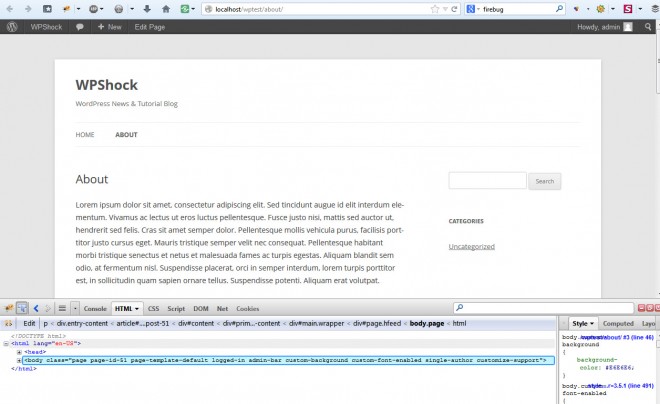Open the red S icon dropdown arrow
Viewport: 660px width, 404px height.
pyautogui.click(x=640, y=9)
